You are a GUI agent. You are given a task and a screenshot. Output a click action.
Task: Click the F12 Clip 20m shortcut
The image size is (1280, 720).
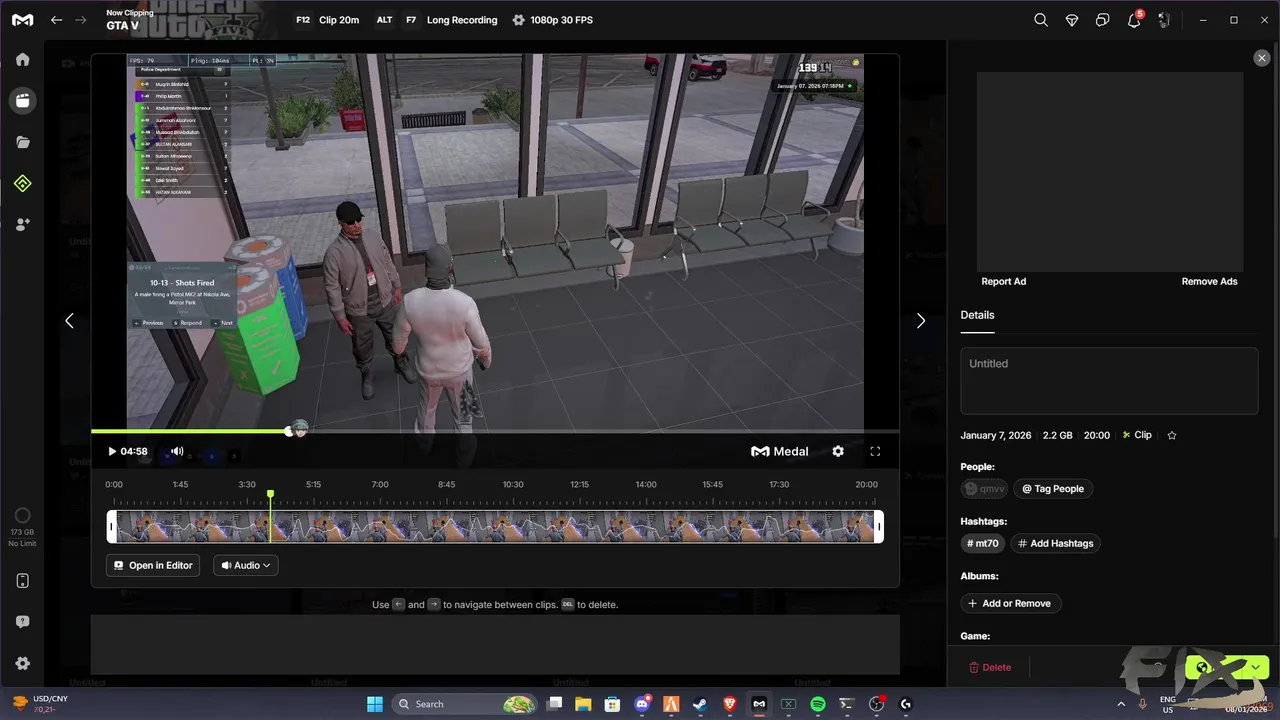pyautogui.click(x=327, y=20)
